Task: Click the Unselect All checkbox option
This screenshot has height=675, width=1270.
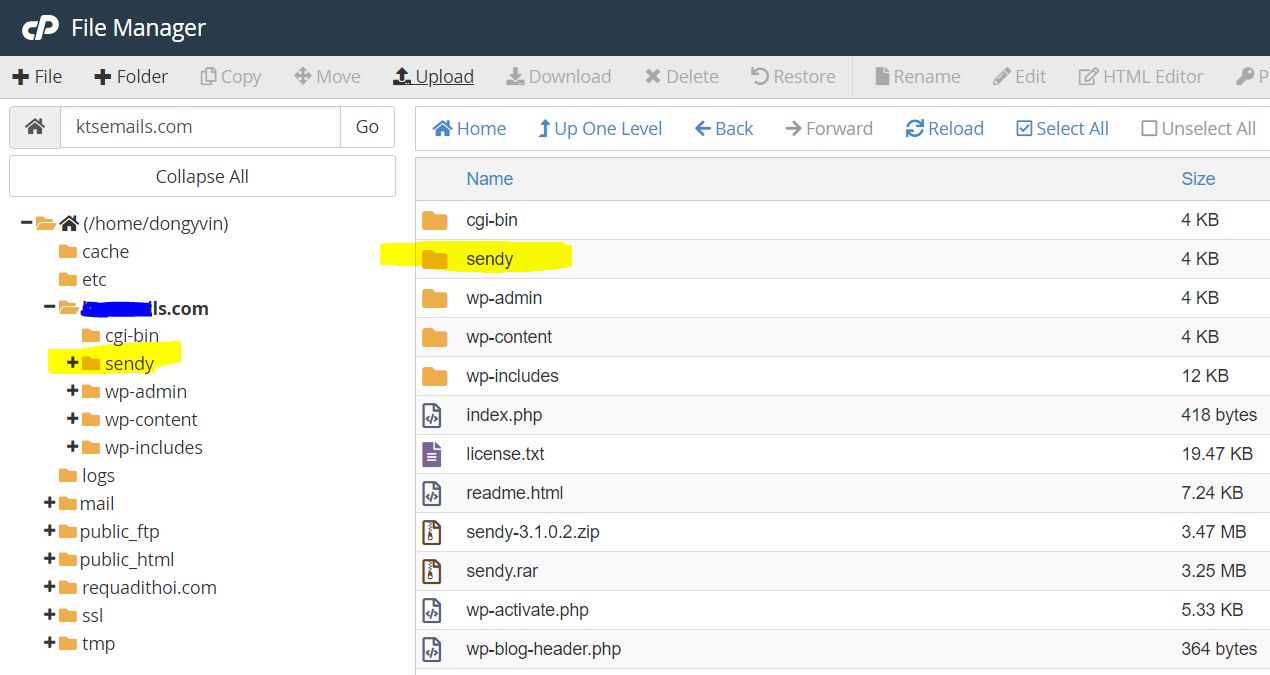Action: (1198, 129)
